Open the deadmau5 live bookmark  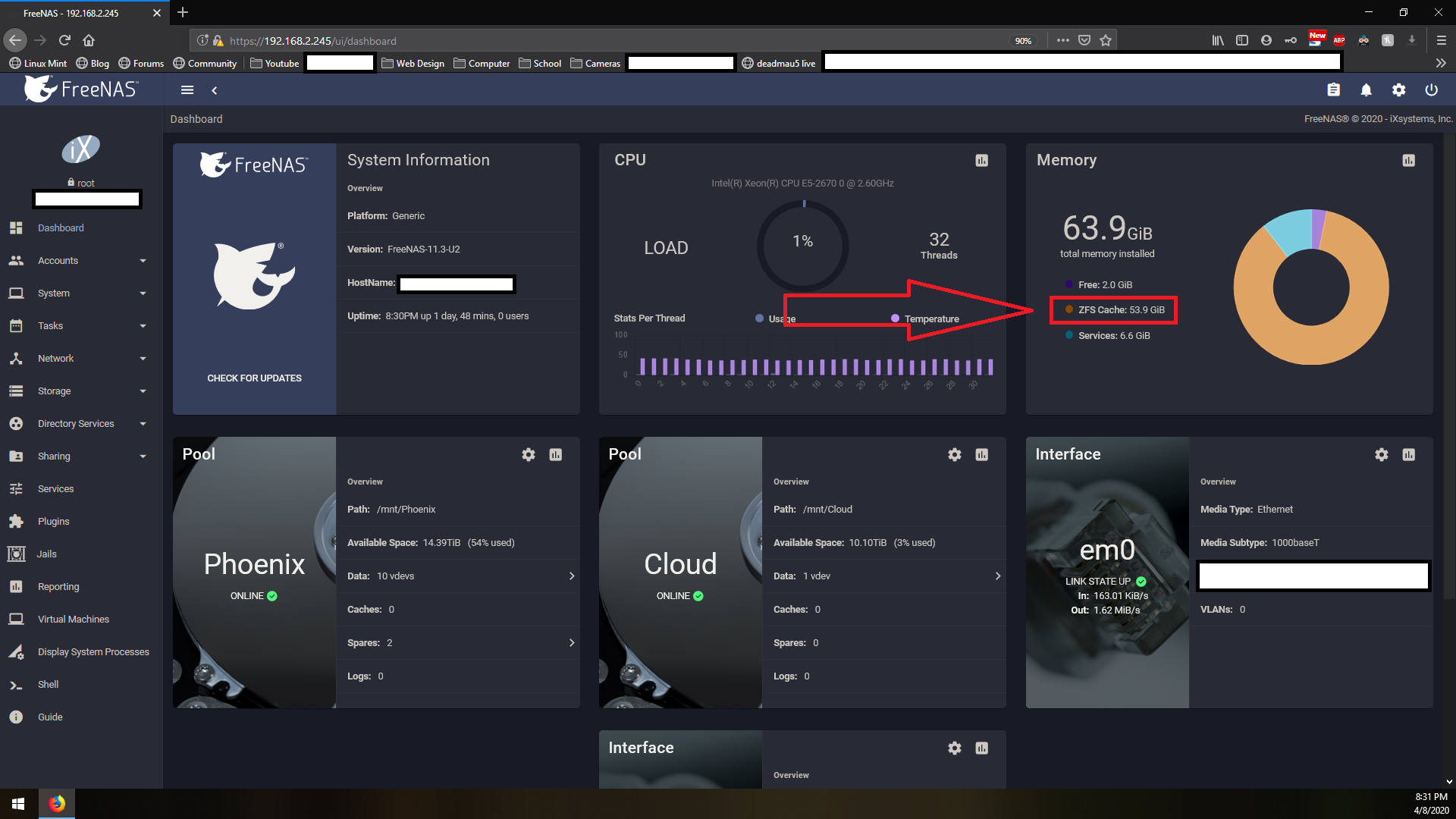click(x=779, y=64)
